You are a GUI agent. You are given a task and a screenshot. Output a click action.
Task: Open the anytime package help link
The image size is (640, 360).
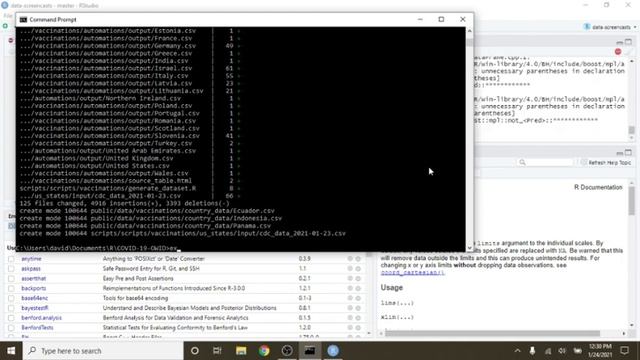pyautogui.click(x=31, y=259)
